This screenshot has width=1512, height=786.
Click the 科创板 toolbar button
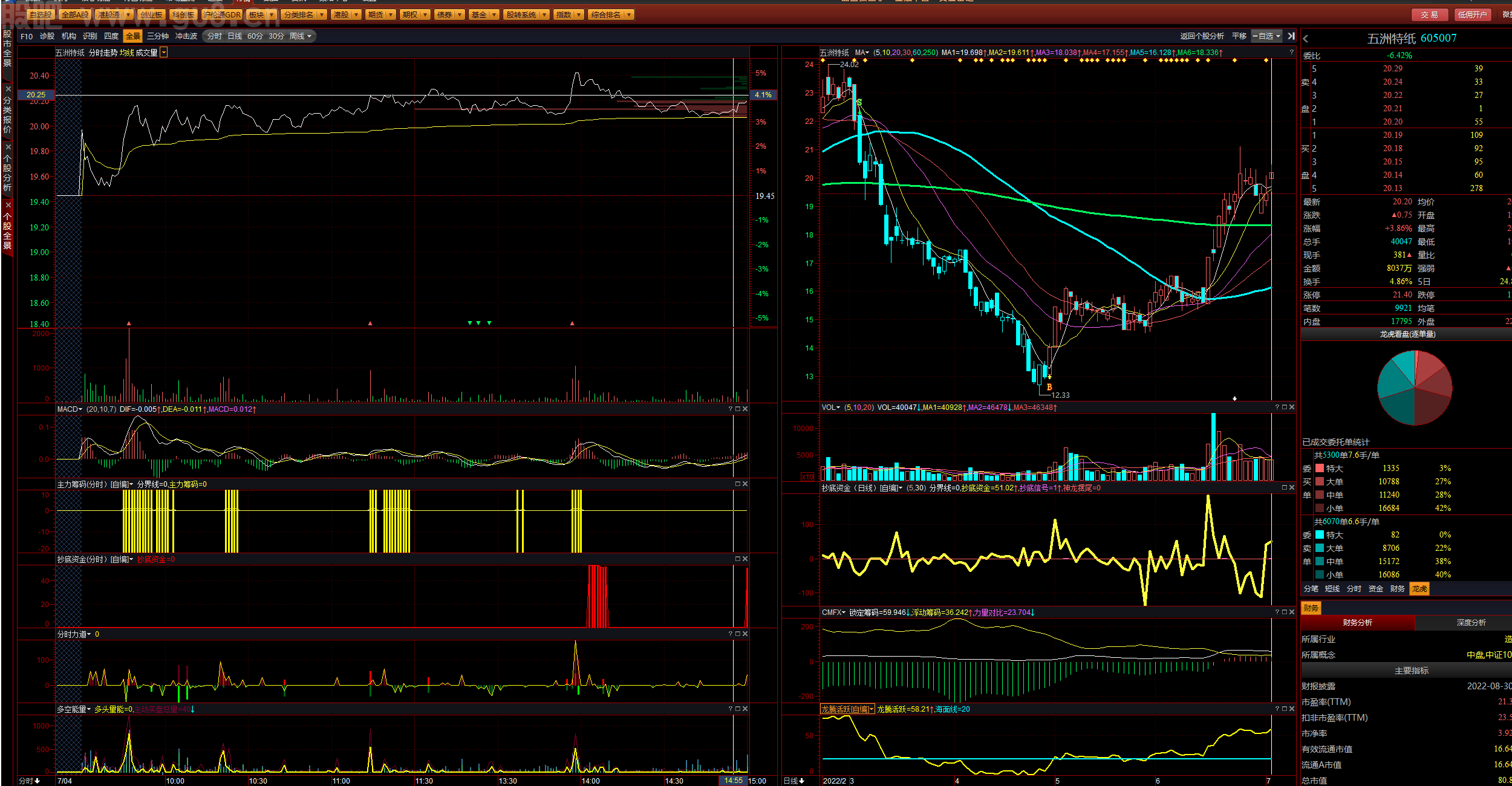click(x=183, y=15)
